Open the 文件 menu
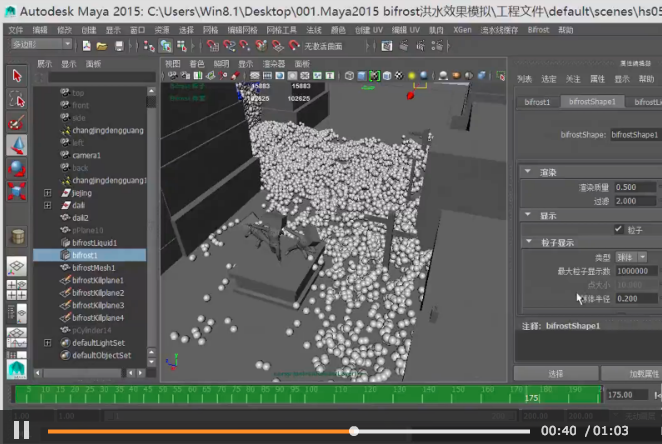This screenshot has width=662, height=444. 16,30
